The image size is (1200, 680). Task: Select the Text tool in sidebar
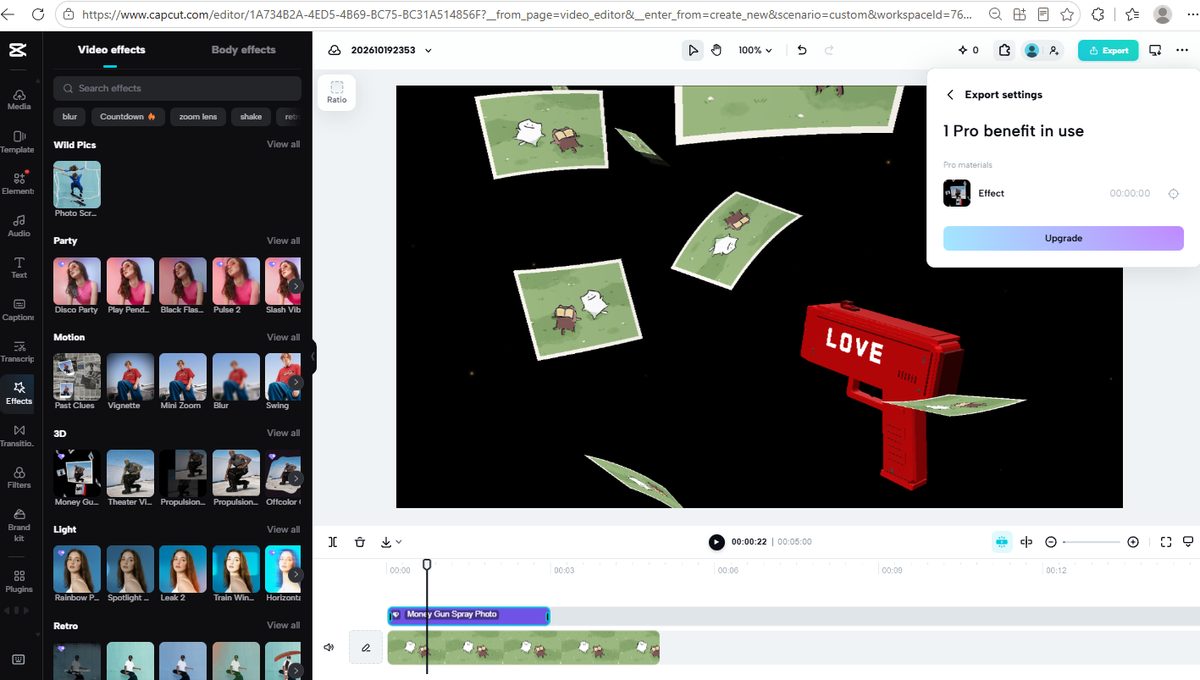point(18,267)
